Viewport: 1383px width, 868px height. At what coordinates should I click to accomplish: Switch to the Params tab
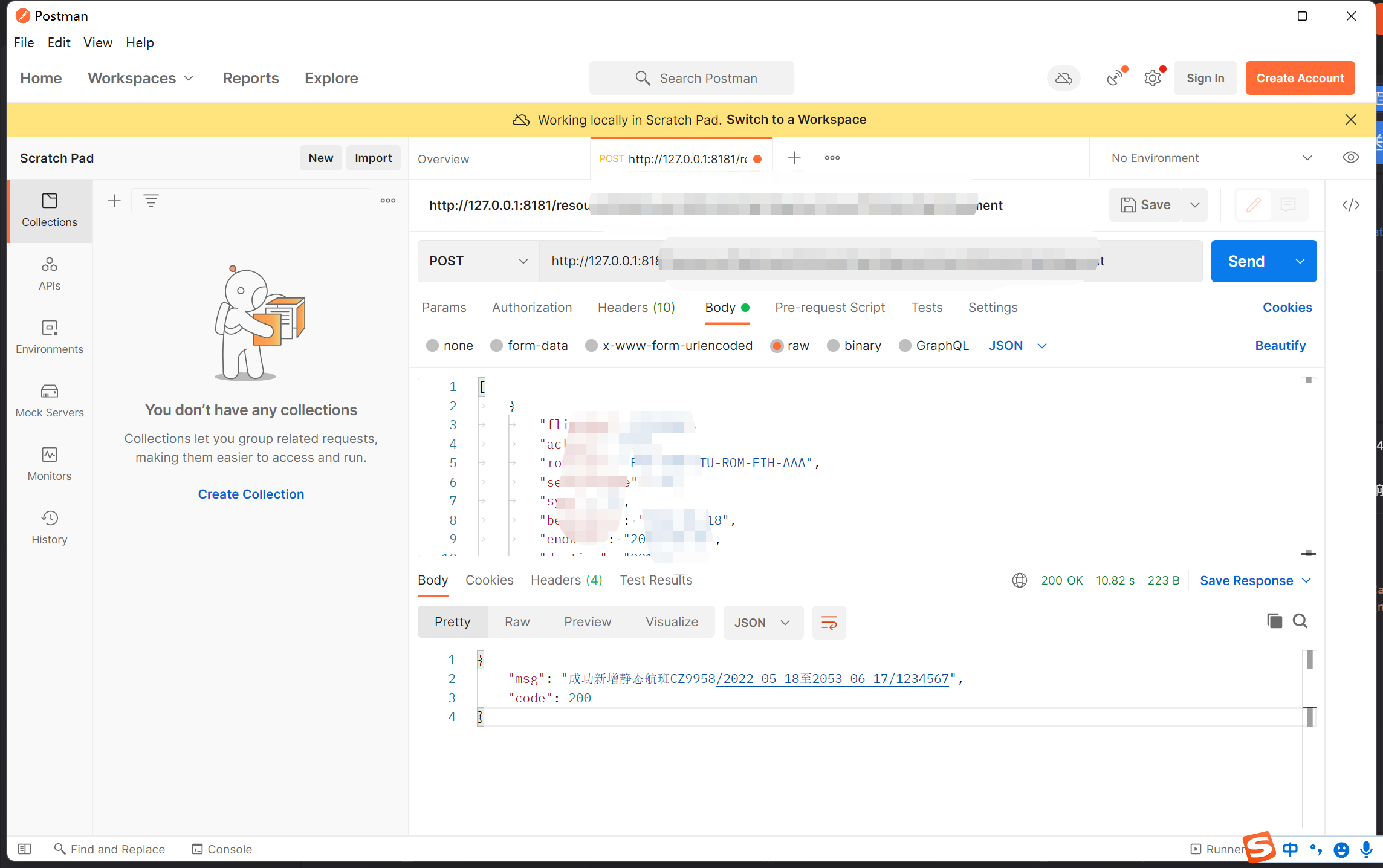(x=444, y=307)
